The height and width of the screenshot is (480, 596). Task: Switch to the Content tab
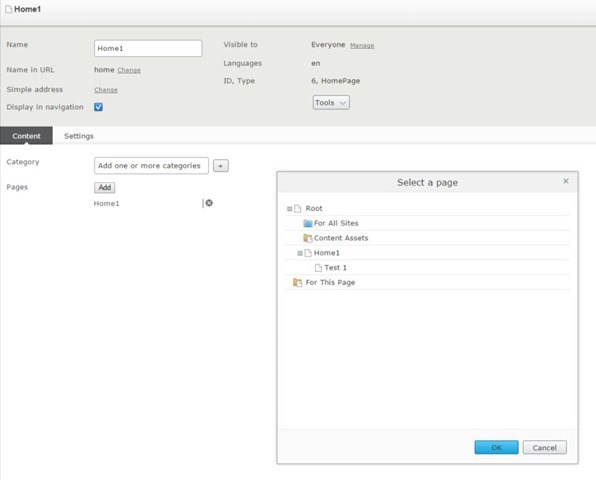point(26,136)
